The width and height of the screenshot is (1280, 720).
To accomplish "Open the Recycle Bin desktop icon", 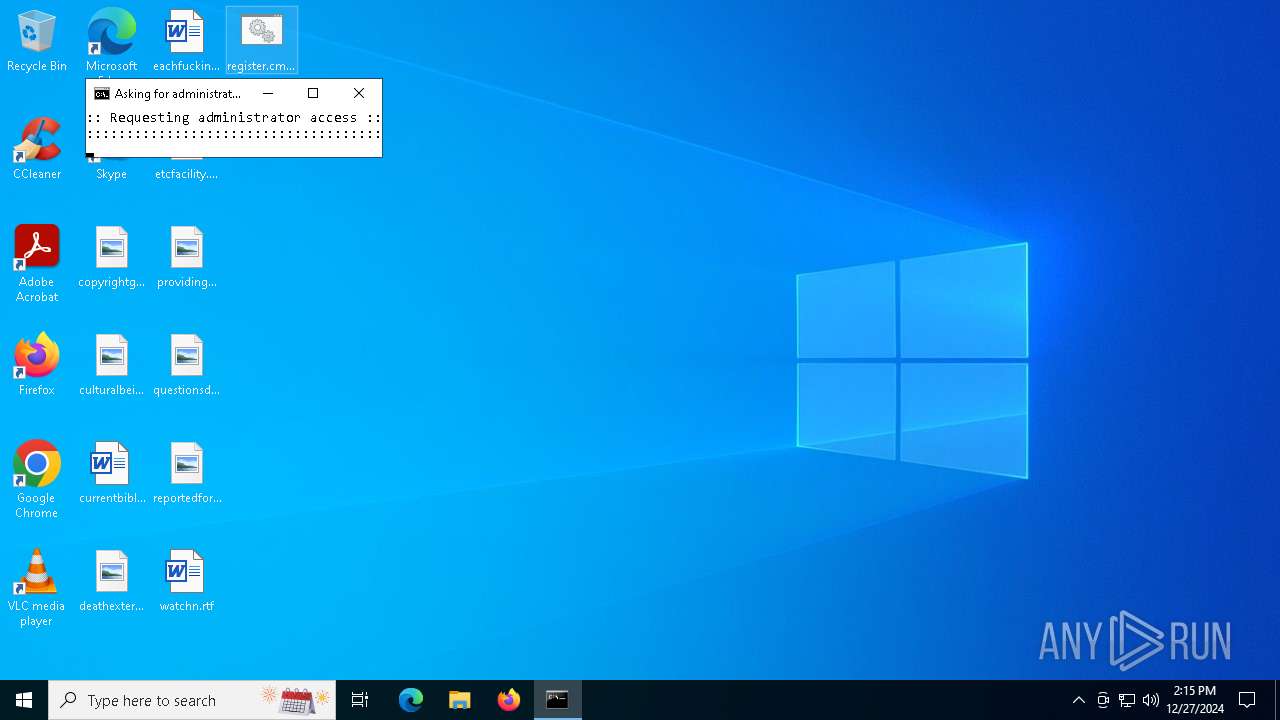I will (37, 41).
